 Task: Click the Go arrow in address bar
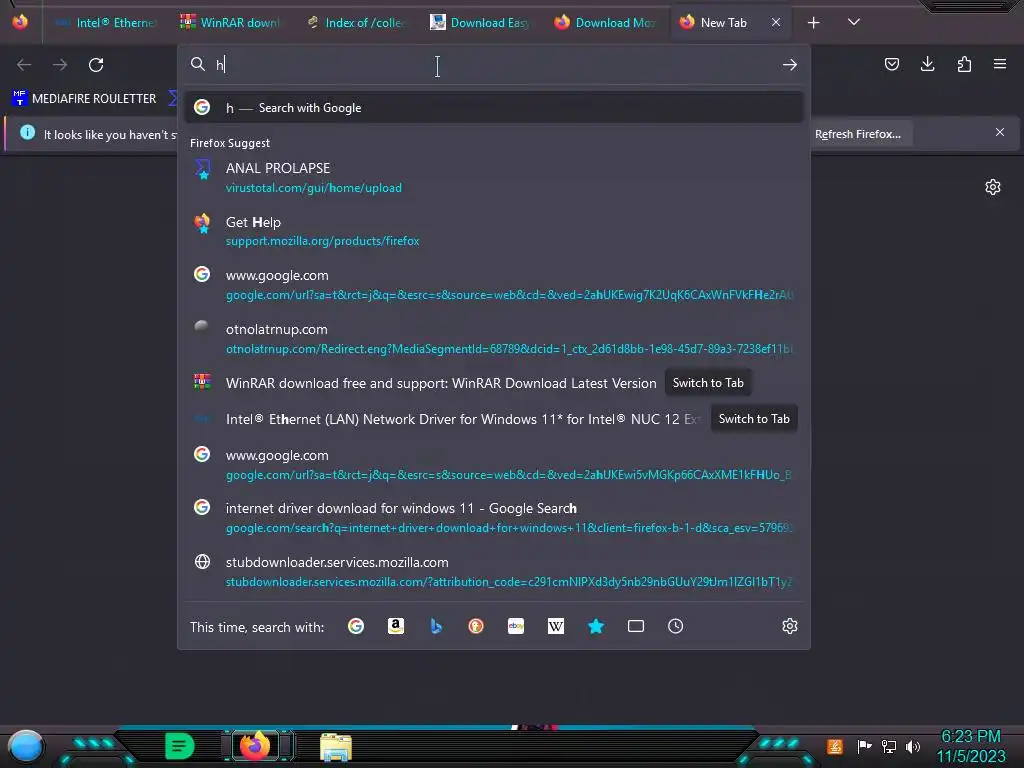point(790,65)
